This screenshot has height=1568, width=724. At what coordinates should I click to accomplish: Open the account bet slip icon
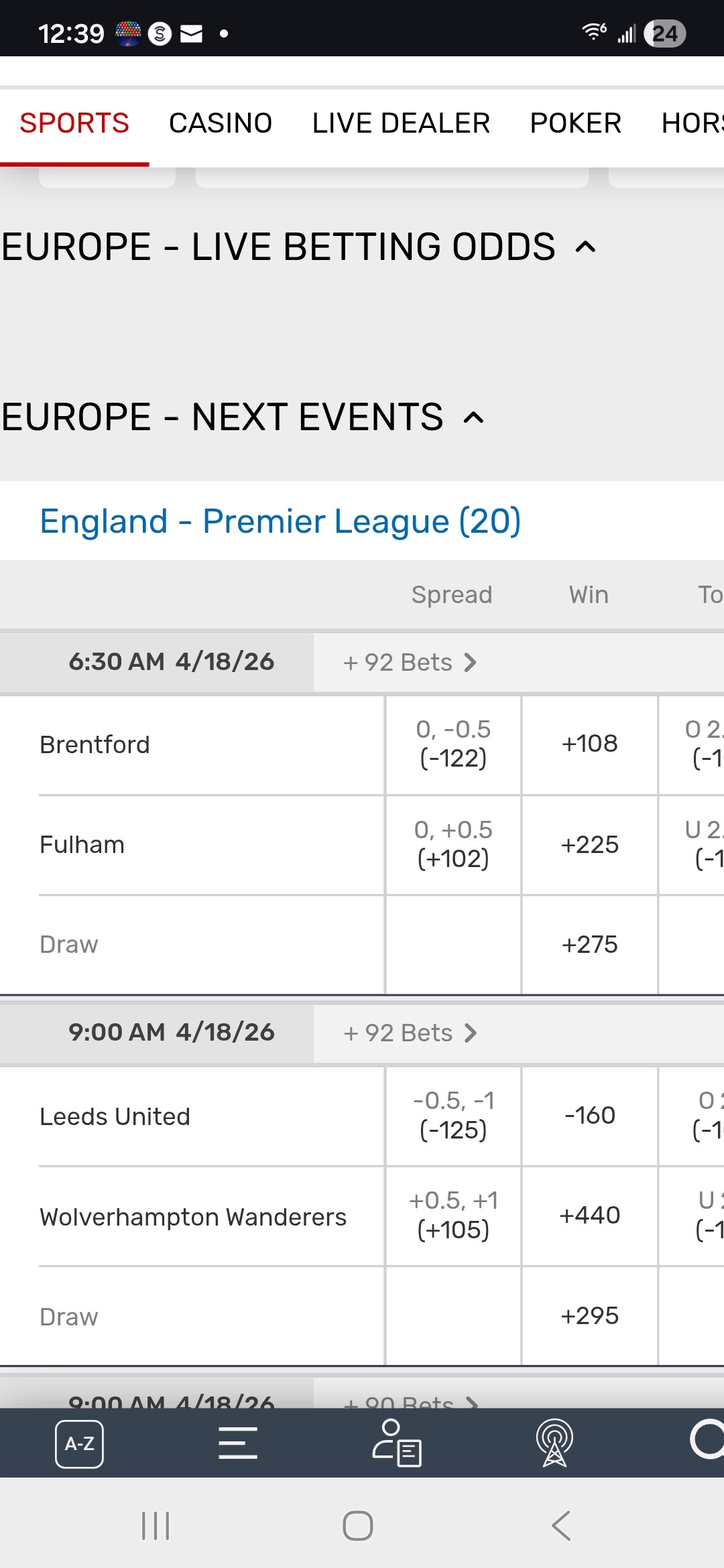coord(397,1443)
